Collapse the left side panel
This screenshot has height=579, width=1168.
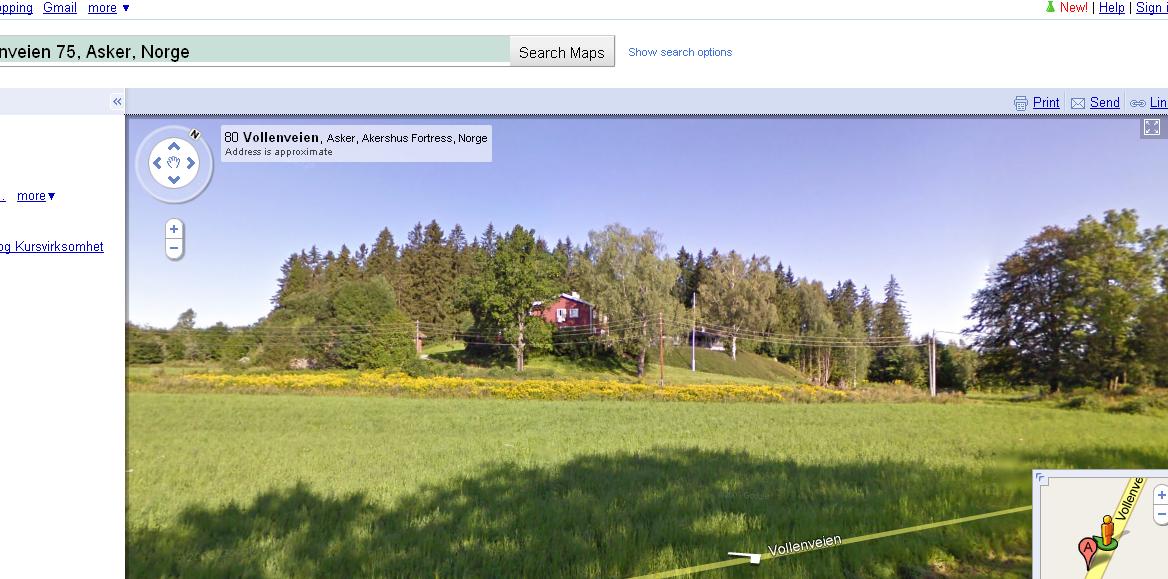[117, 102]
